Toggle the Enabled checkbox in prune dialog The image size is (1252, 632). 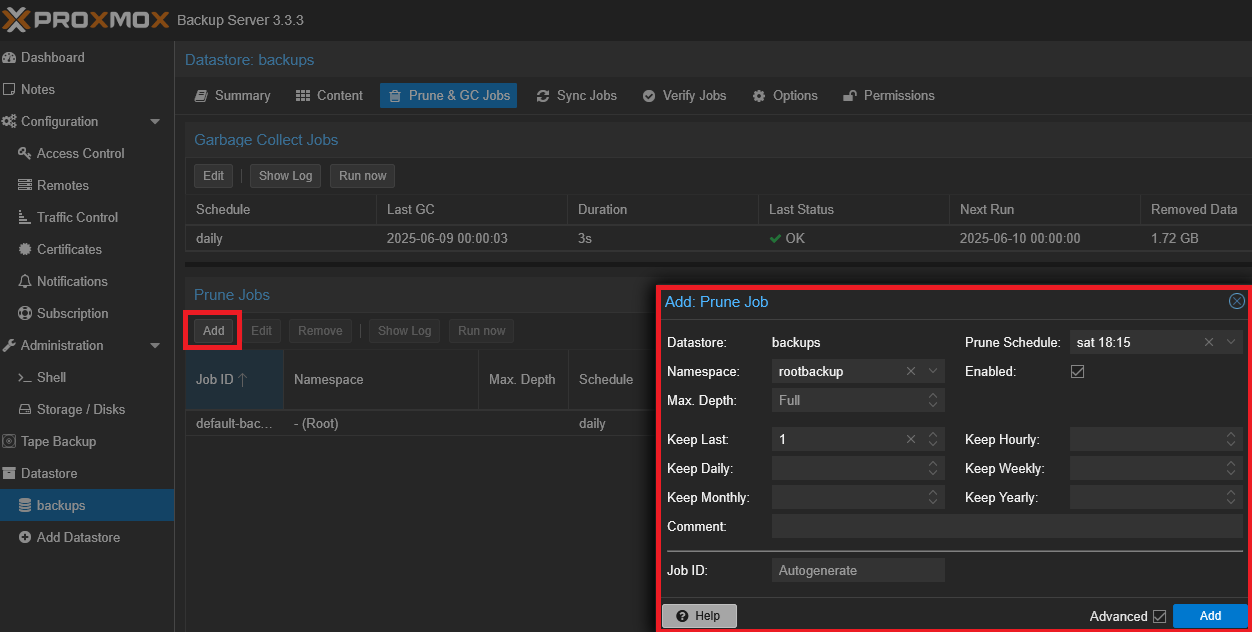(1077, 372)
